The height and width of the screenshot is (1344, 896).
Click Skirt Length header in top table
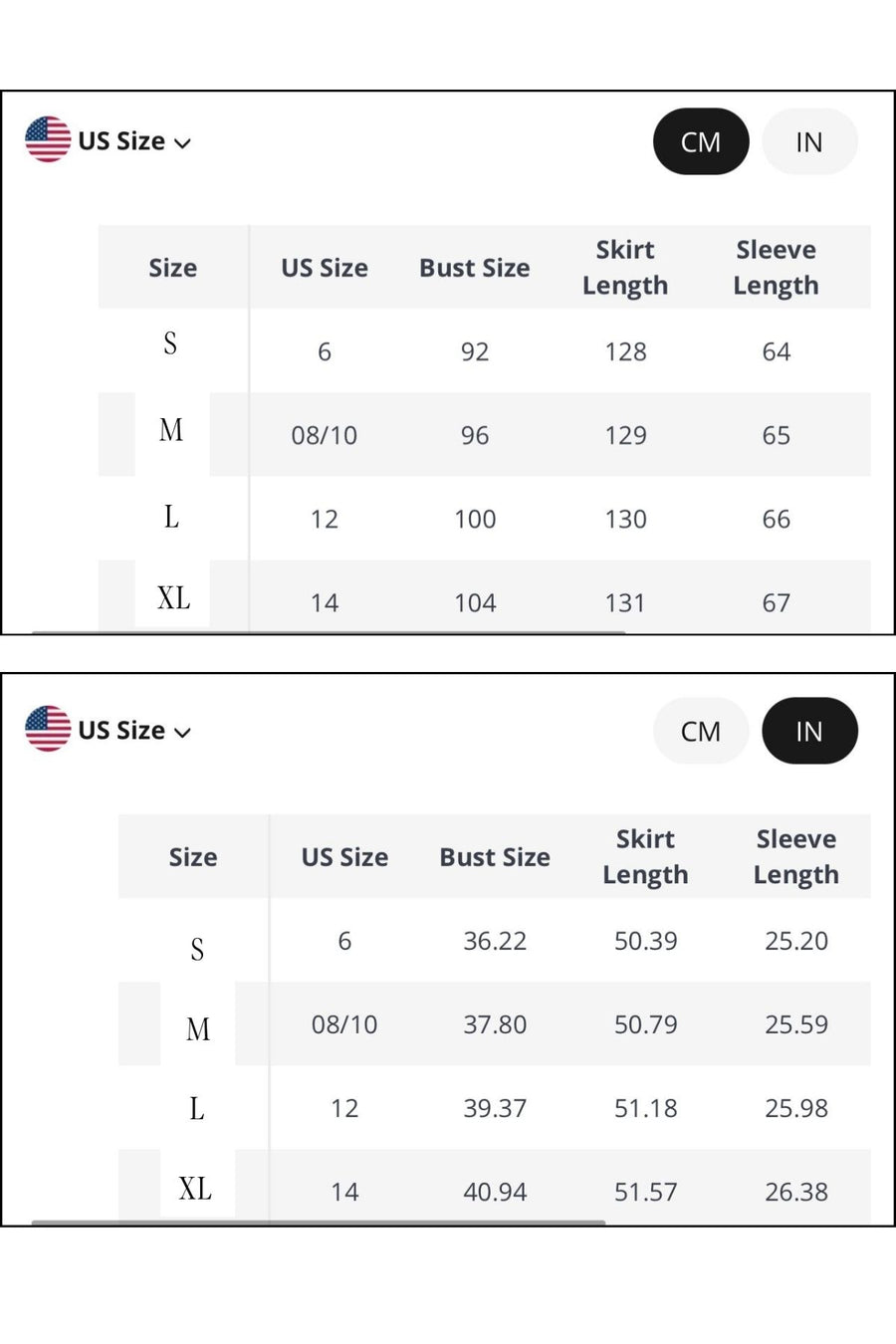625,267
